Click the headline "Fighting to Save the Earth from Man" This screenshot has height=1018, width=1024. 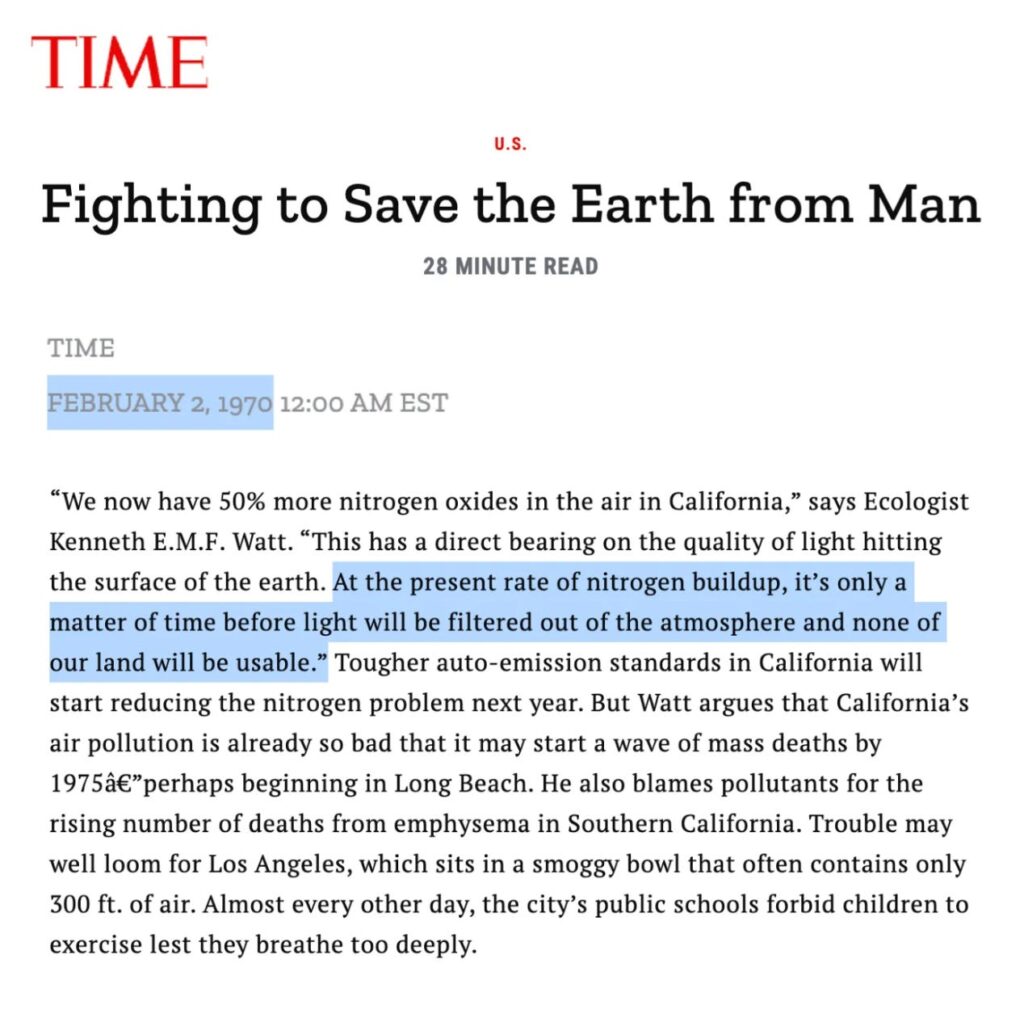pos(510,203)
